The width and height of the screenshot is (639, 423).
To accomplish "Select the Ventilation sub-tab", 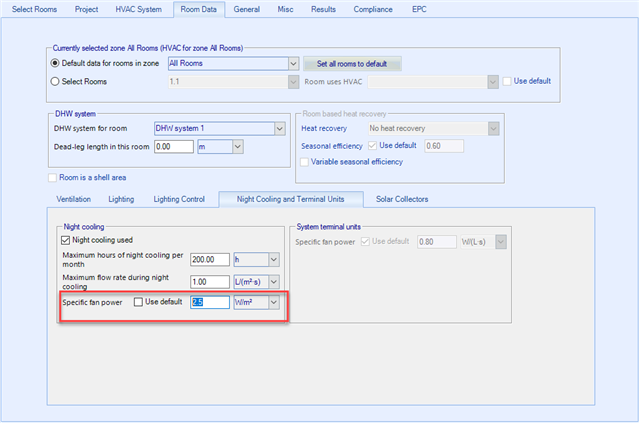I will (x=73, y=199).
